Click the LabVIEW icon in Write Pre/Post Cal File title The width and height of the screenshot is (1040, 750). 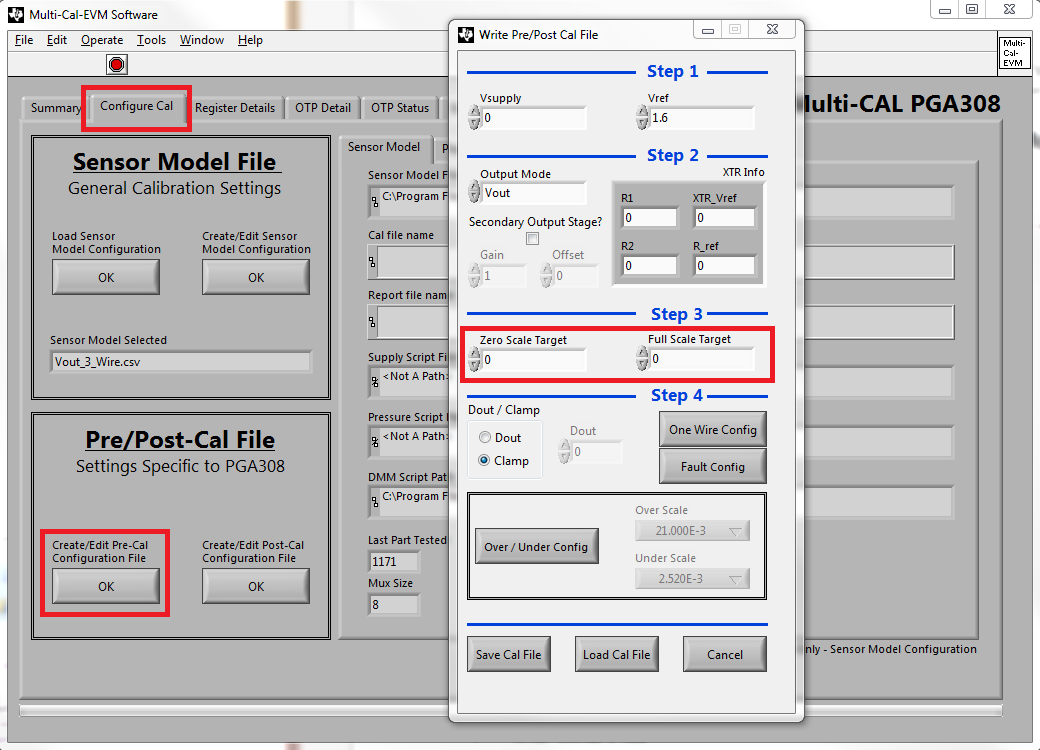(x=466, y=34)
